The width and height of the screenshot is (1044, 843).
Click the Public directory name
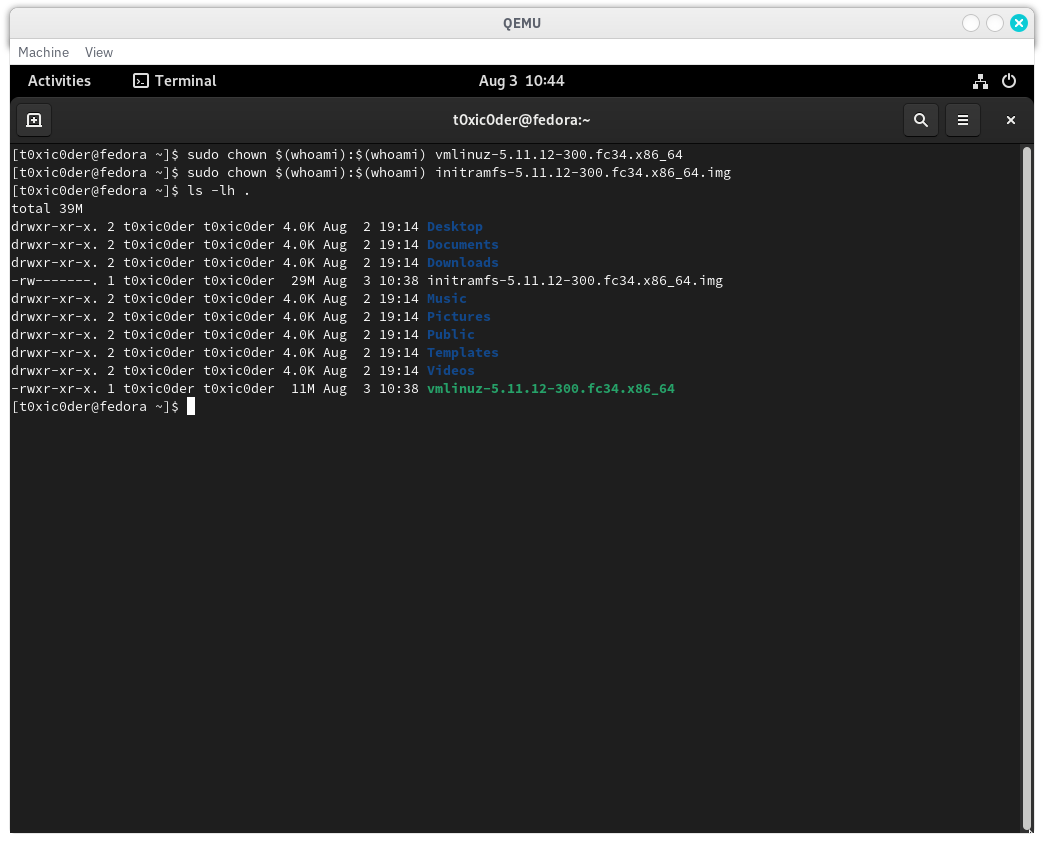click(451, 334)
